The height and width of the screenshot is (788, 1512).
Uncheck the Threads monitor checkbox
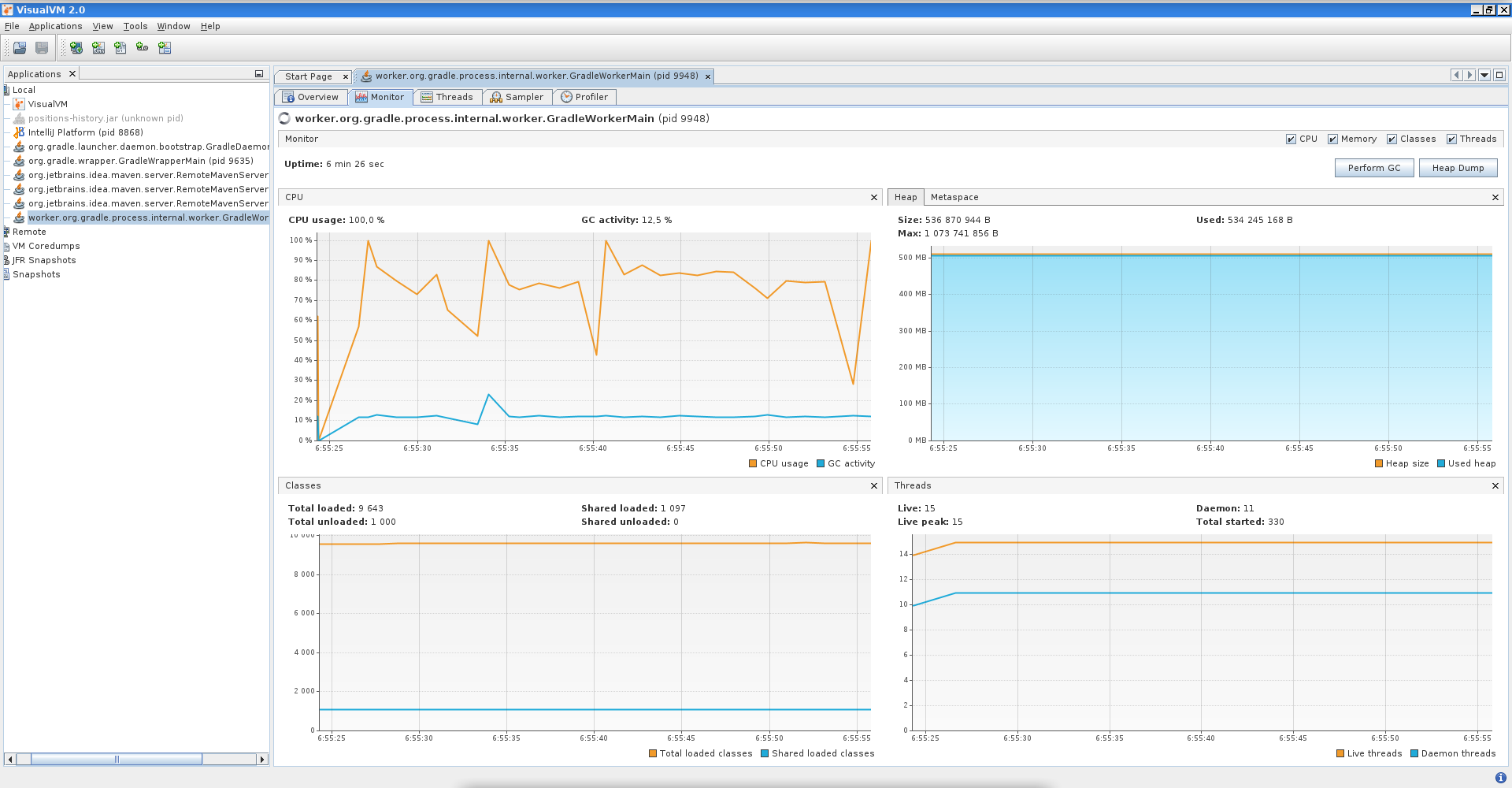tap(1451, 139)
